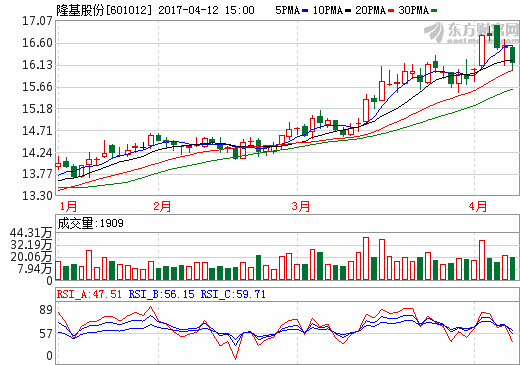Click the 44.31万 volume axis label
520x365 pixels.
[31, 233]
